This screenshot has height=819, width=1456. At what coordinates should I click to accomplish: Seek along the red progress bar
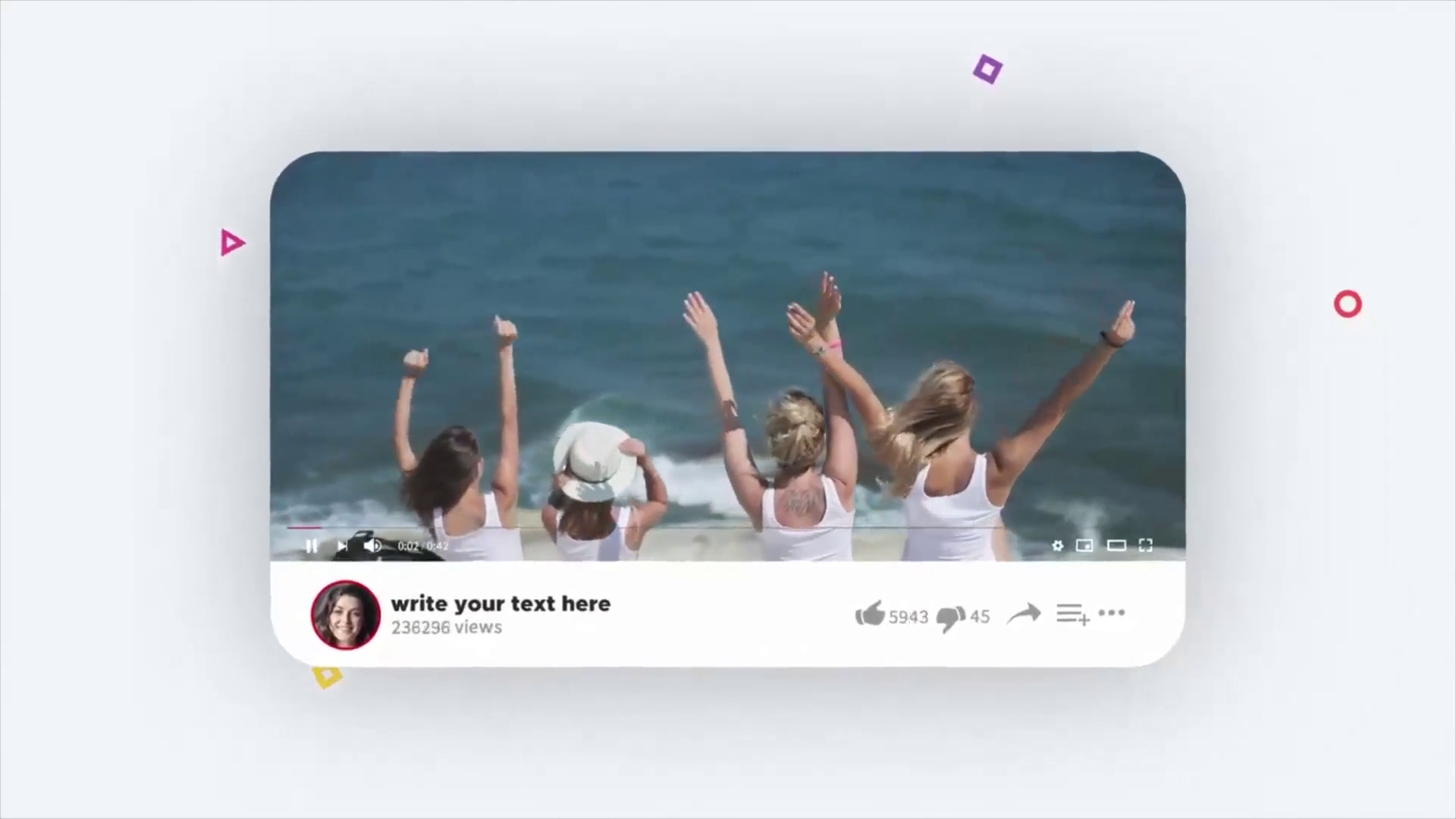click(303, 527)
